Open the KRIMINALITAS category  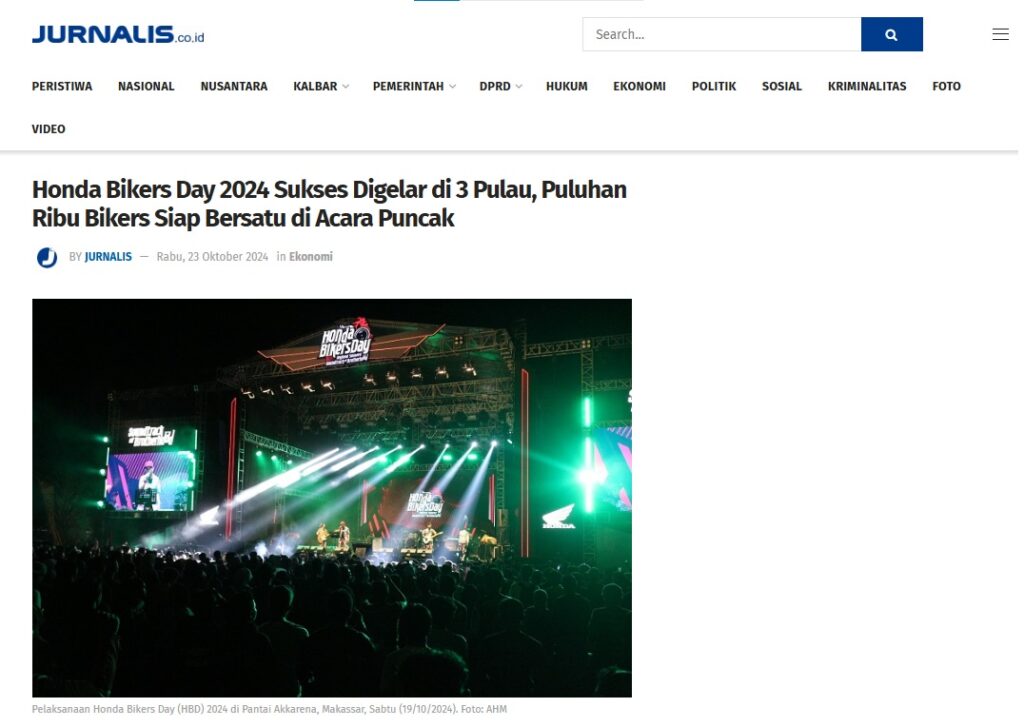pos(867,86)
